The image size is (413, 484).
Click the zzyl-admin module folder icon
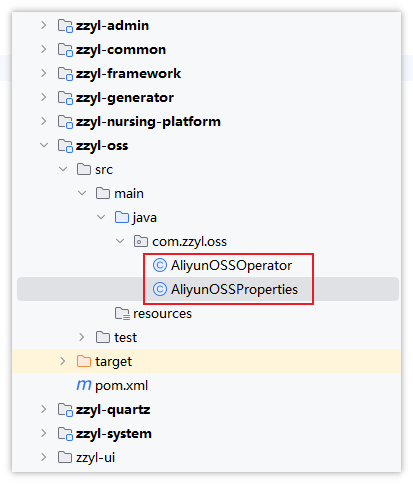tap(65, 26)
